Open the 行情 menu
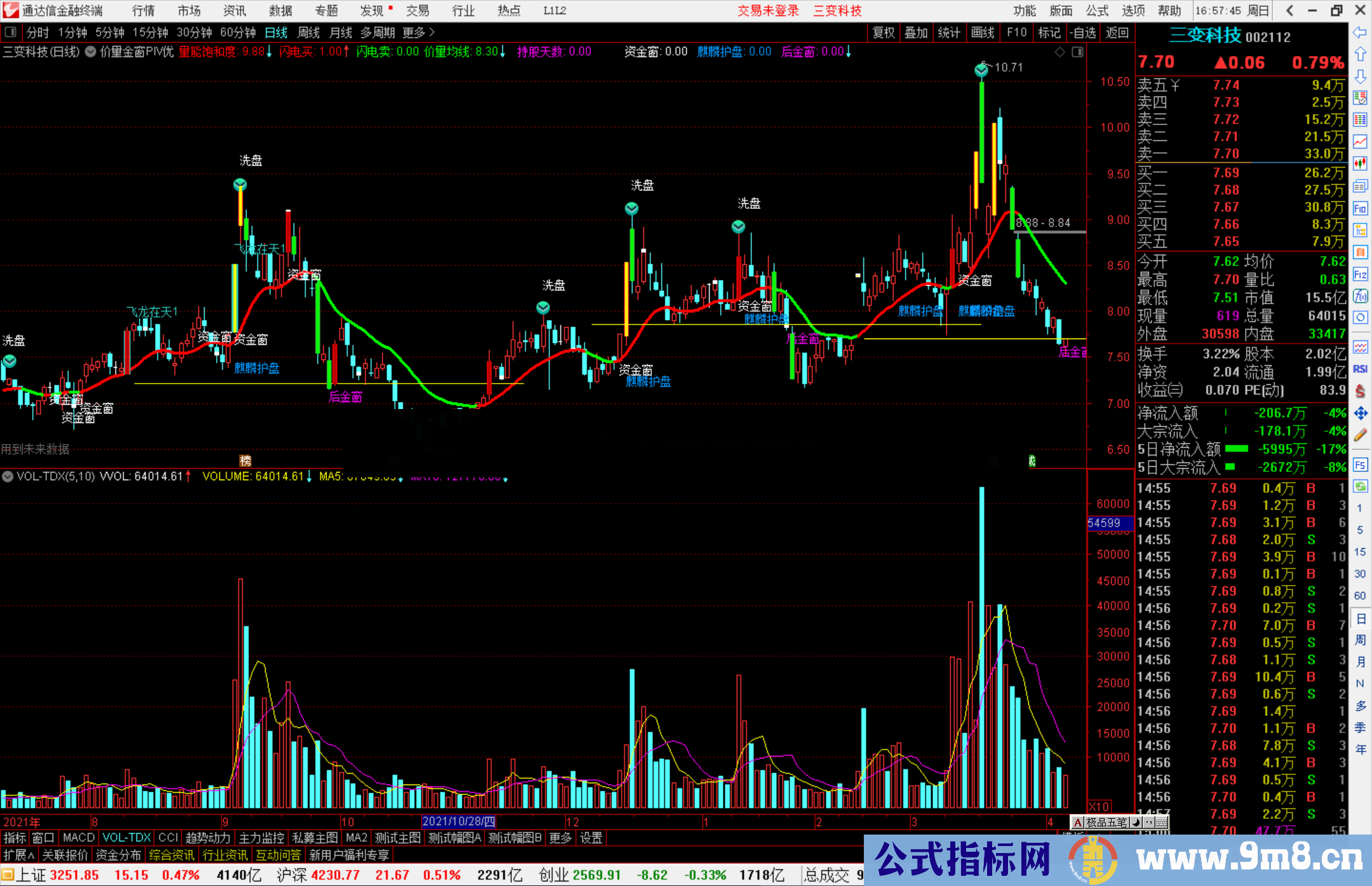The width and height of the screenshot is (1372, 886). point(144,10)
